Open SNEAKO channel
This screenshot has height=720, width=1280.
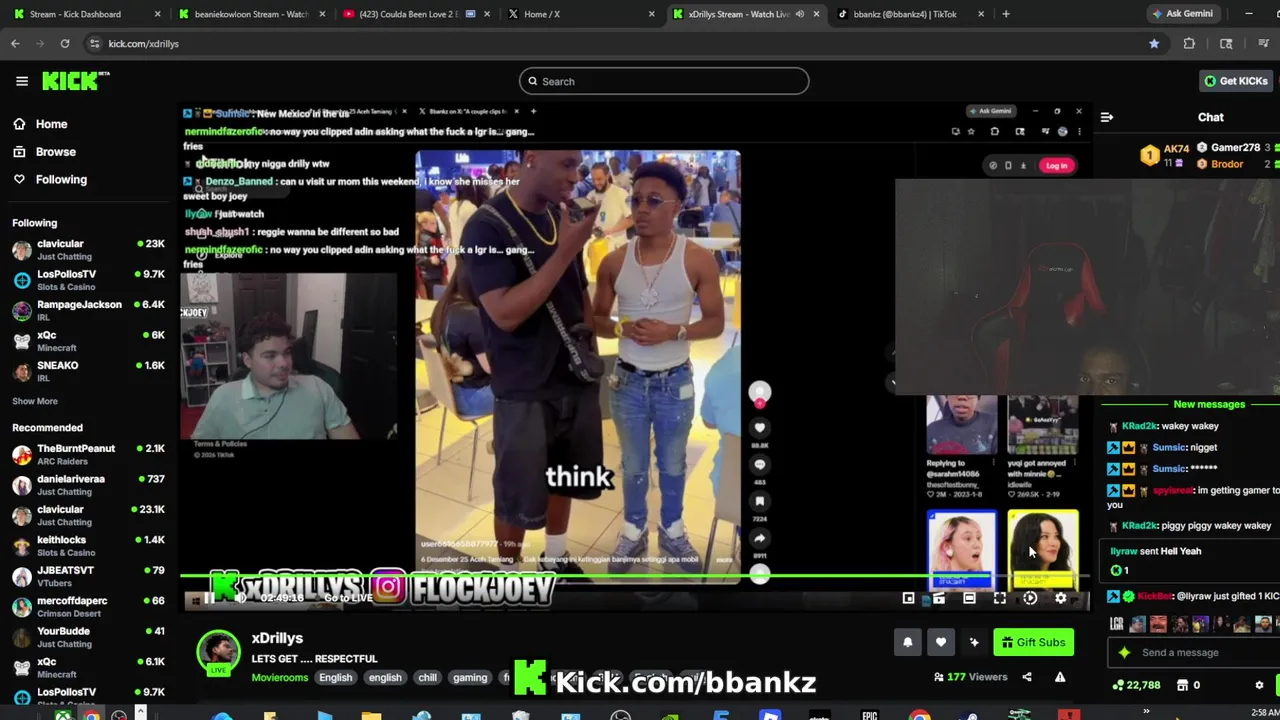pos(88,371)
